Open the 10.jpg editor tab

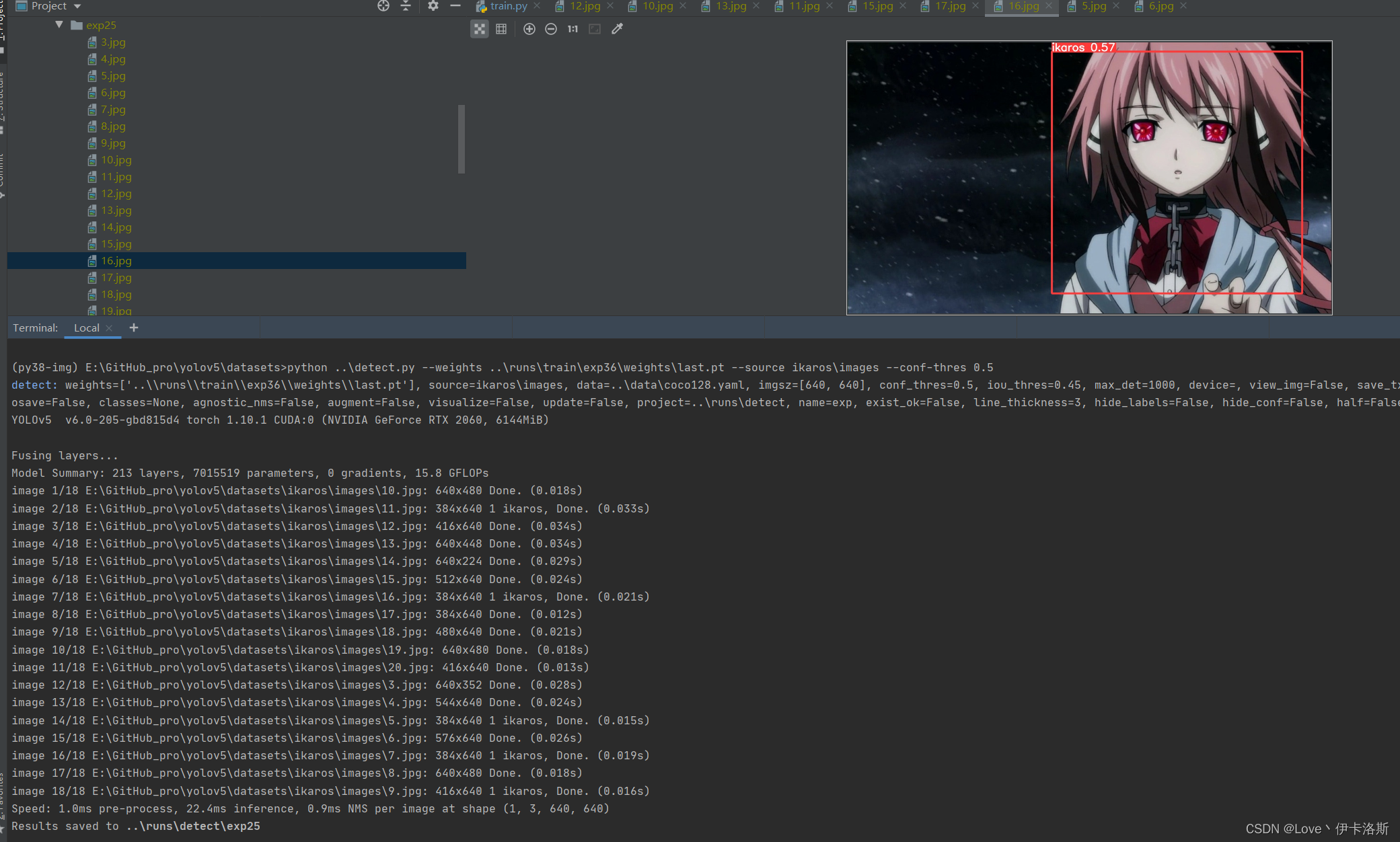(657, 6)
